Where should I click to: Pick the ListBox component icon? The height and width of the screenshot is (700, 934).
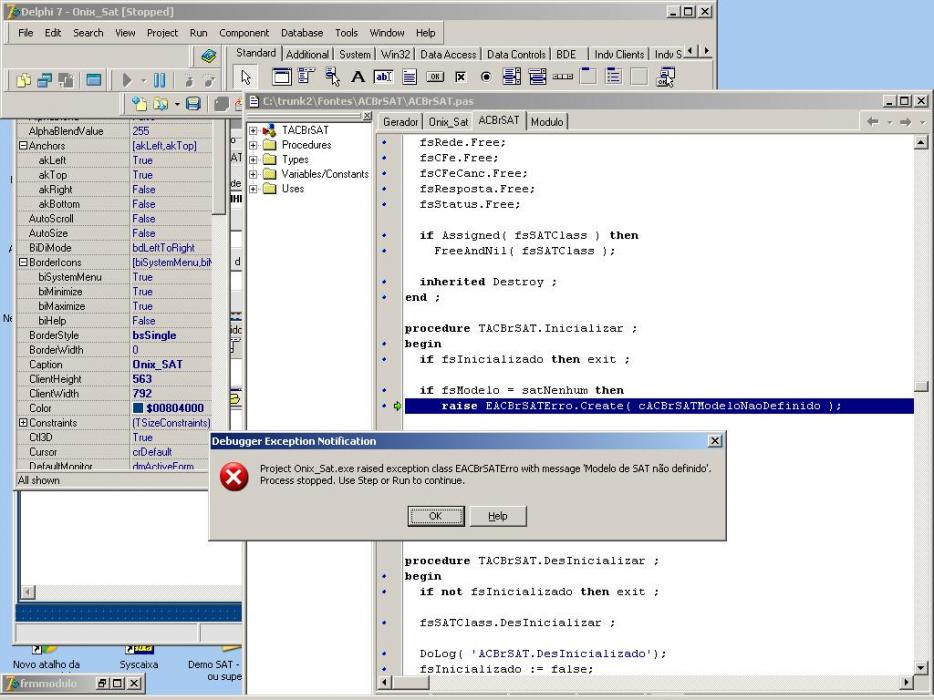click(512, 77)
